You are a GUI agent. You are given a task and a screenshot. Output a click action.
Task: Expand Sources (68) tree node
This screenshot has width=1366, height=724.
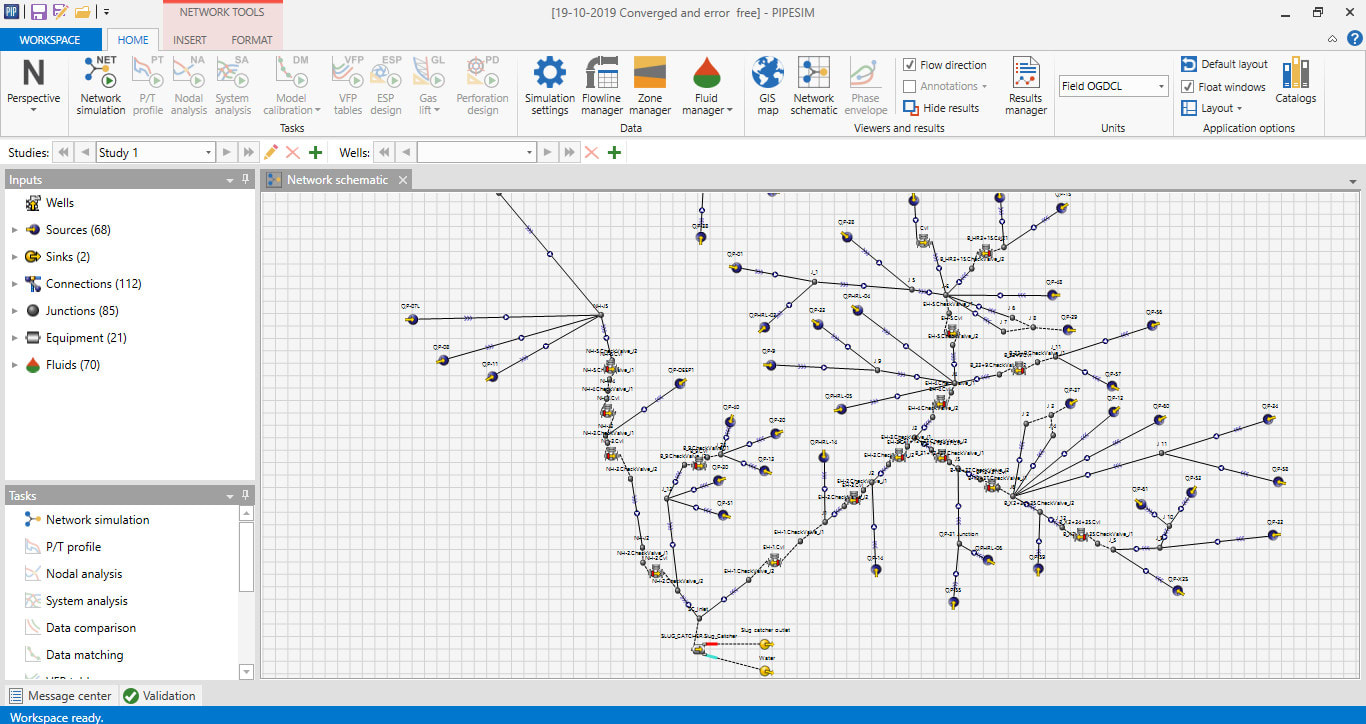tap(15, 230)
